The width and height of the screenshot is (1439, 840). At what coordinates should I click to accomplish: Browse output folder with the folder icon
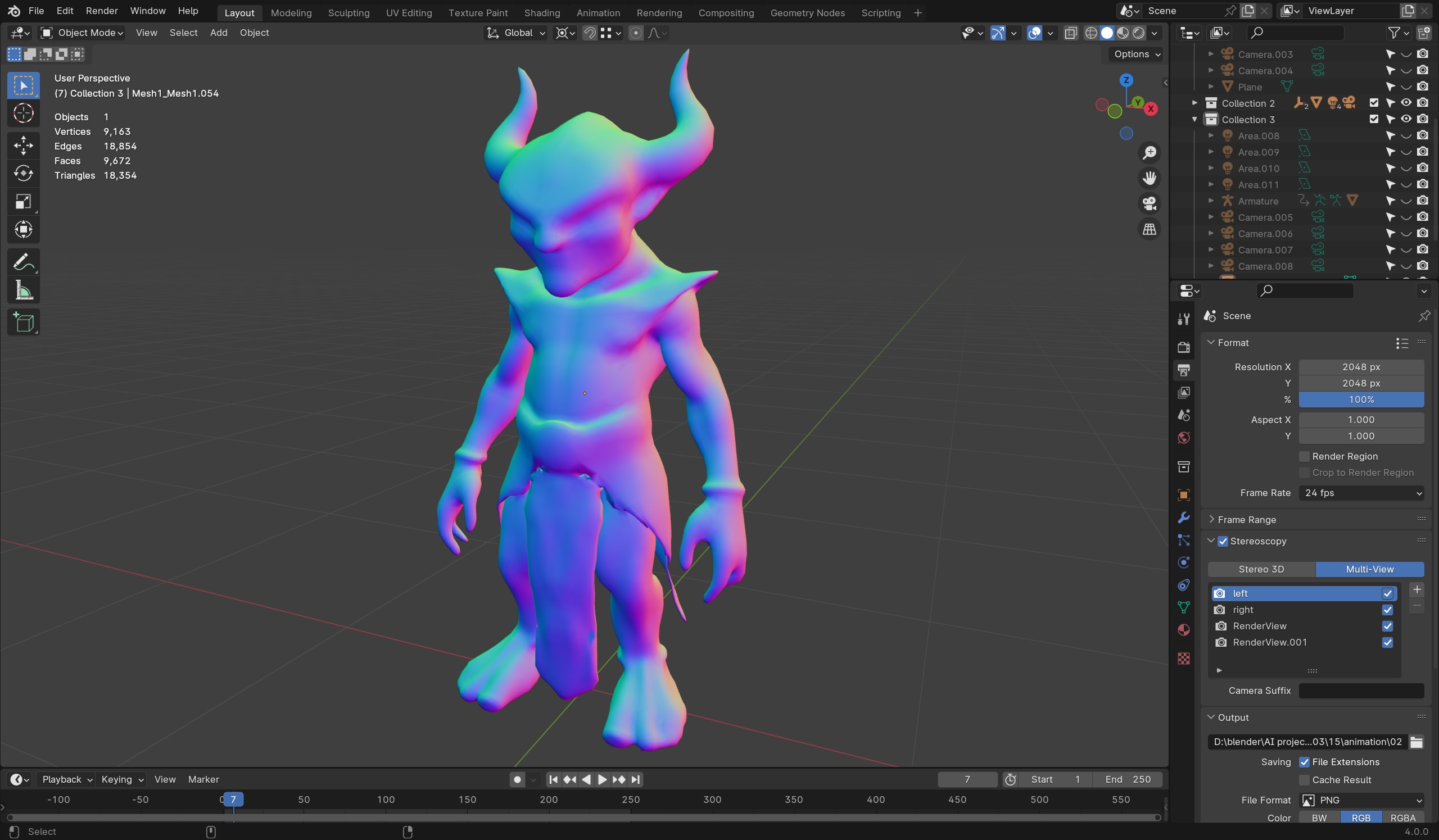pos(1416,742)
